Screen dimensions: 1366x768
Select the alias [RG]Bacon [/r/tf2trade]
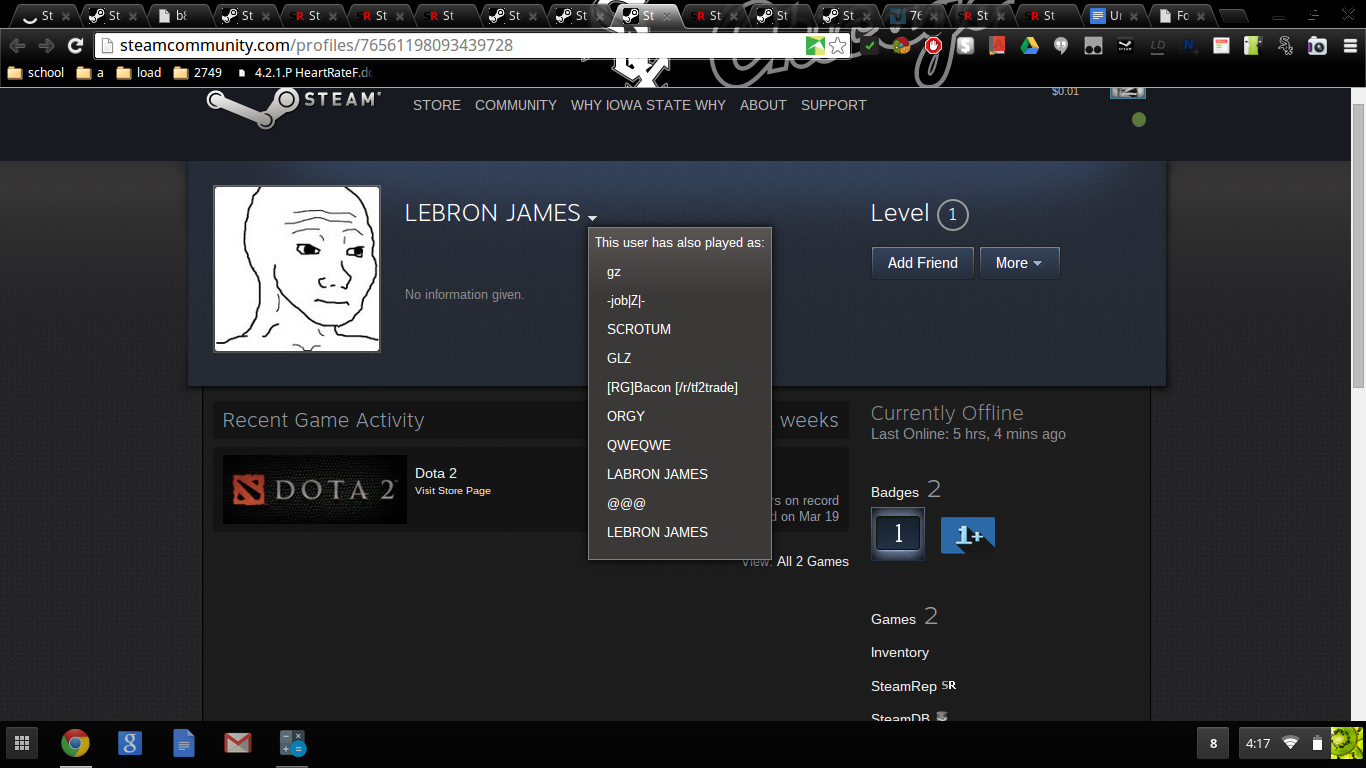672,387
